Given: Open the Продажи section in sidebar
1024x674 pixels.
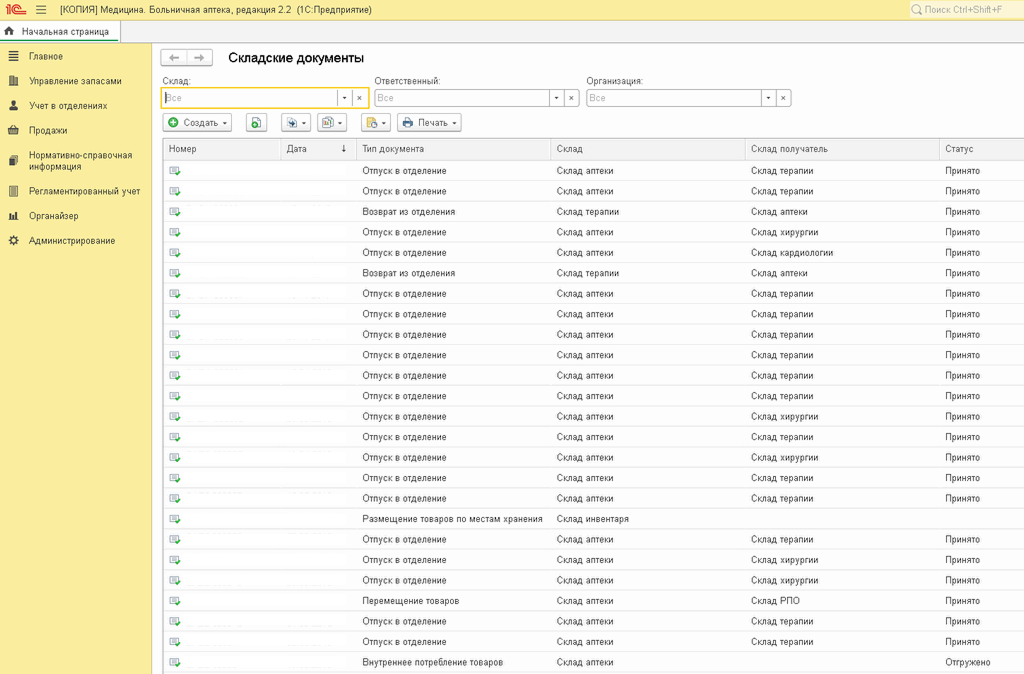Looking at the screenshot, I should click(48, 130).
